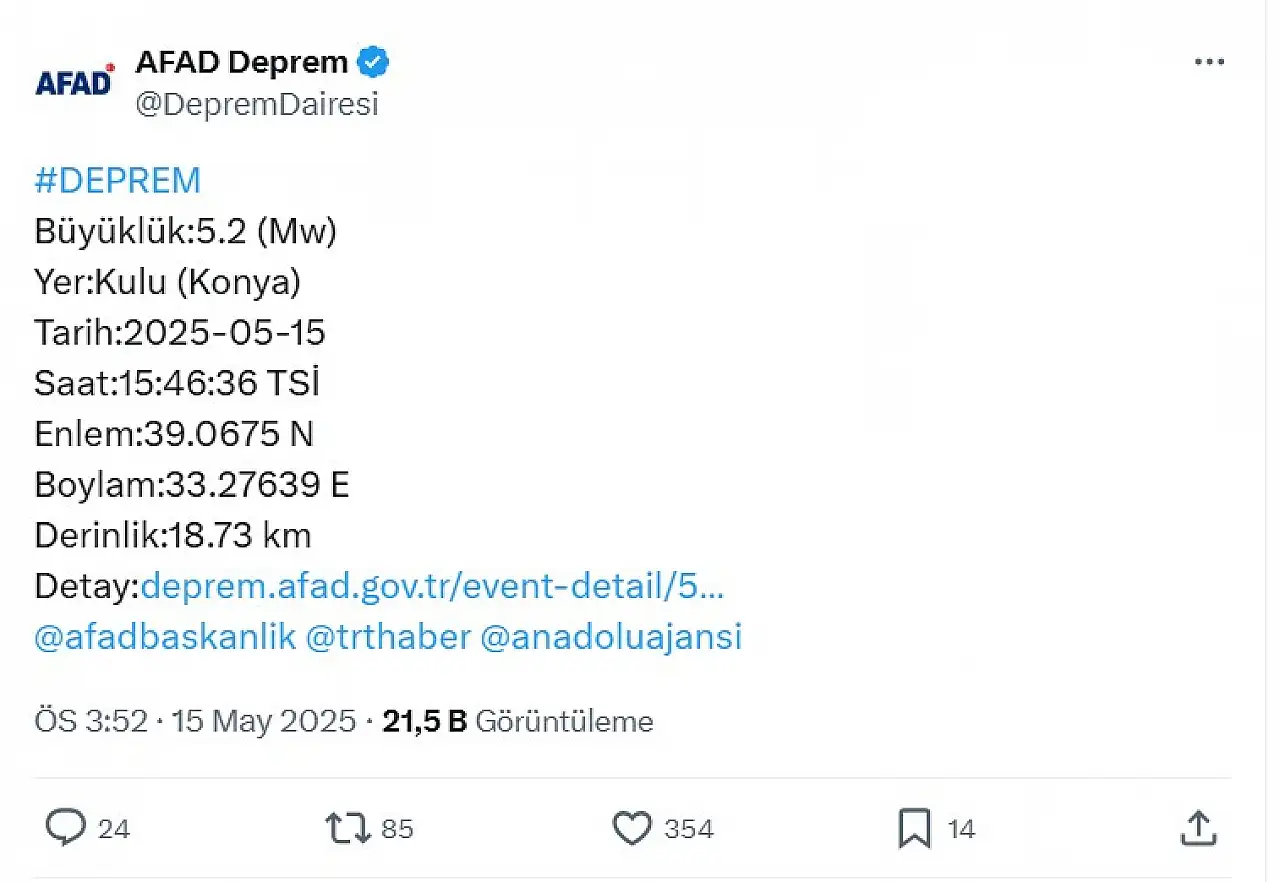The height and width of the screenshot is (882, 1280).
Task: Like the tweet with the heart icon
Action: click(631, 829)
